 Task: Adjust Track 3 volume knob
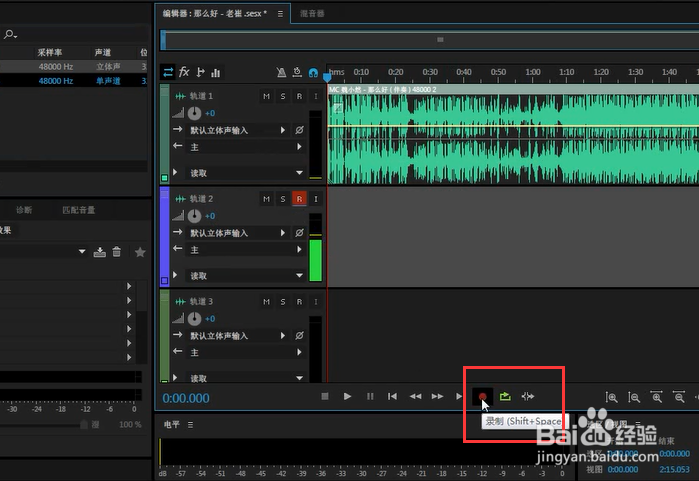point(194,319)
